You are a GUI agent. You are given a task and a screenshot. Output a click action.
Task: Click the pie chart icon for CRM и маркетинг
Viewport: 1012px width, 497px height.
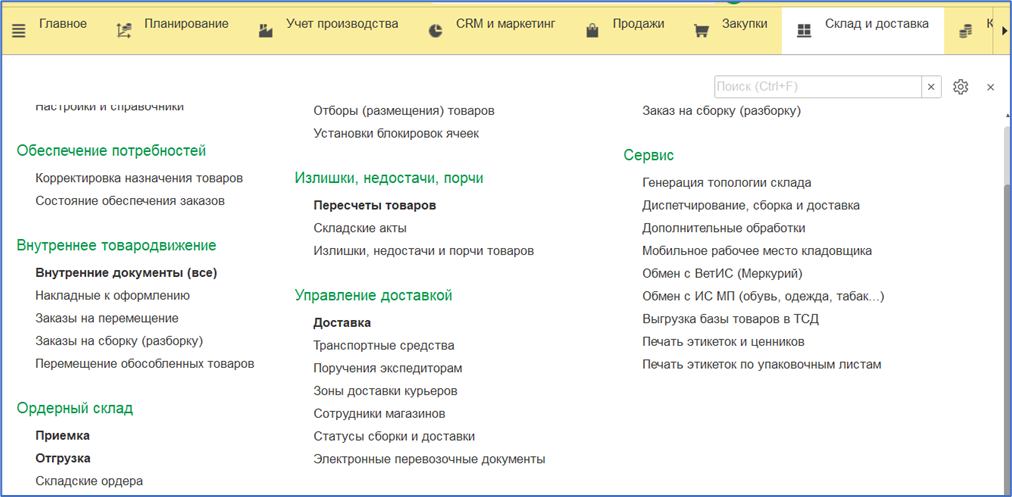[x=436, y=31]
